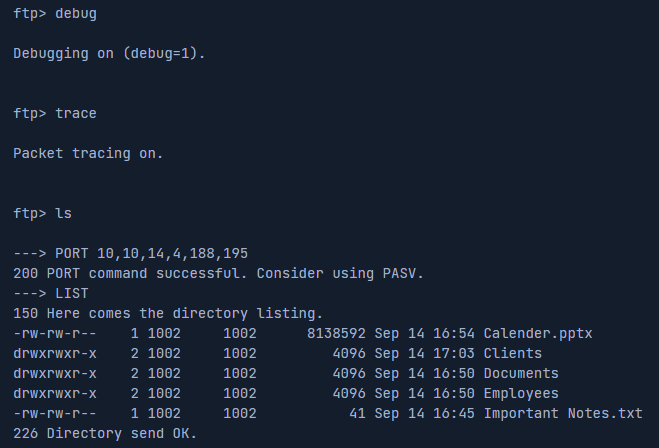Click the 'Packet tracing on.' line
The width and height of the screenshot is (659, 448).
pyautogui.click(x=88, y=154)
